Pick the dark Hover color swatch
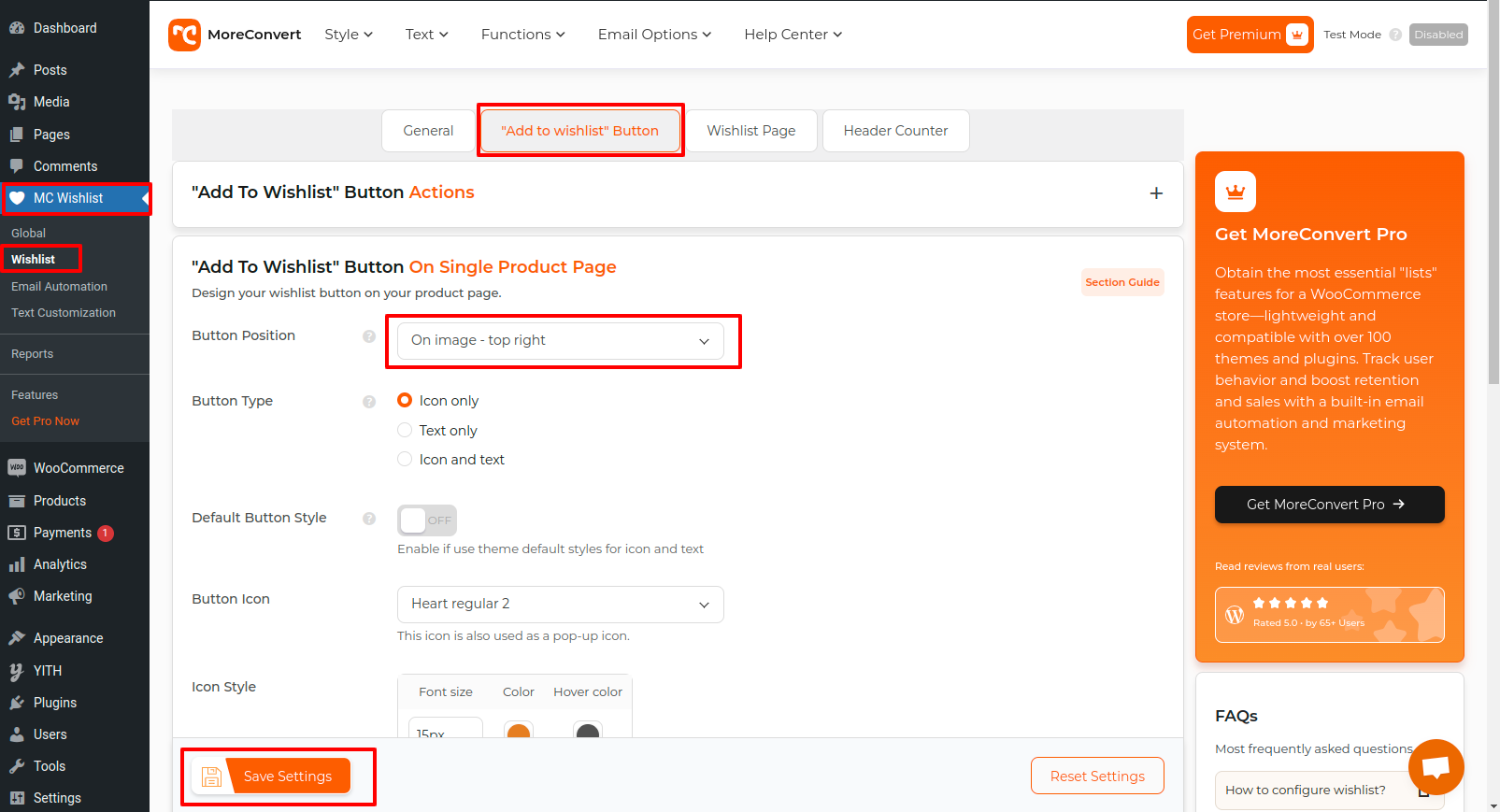 pyautogui.click(x=588, y=730)
